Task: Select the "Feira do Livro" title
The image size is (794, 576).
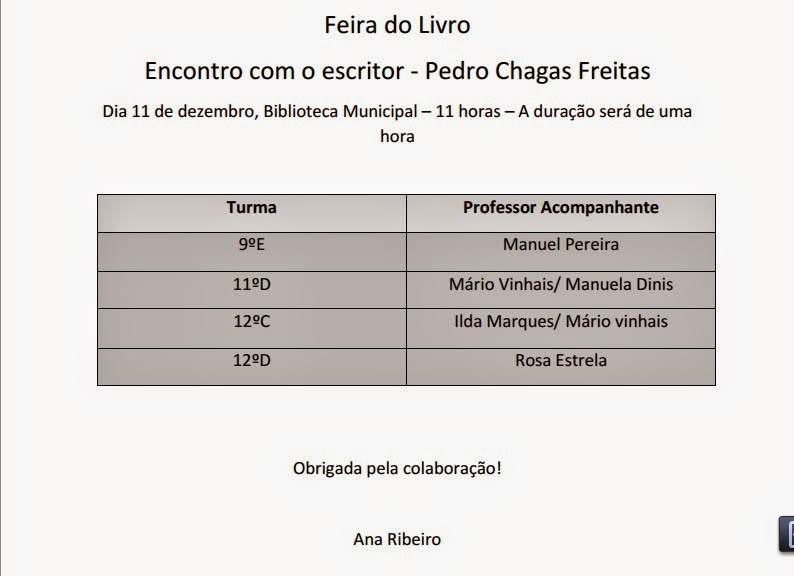Action: coord(397,25)
